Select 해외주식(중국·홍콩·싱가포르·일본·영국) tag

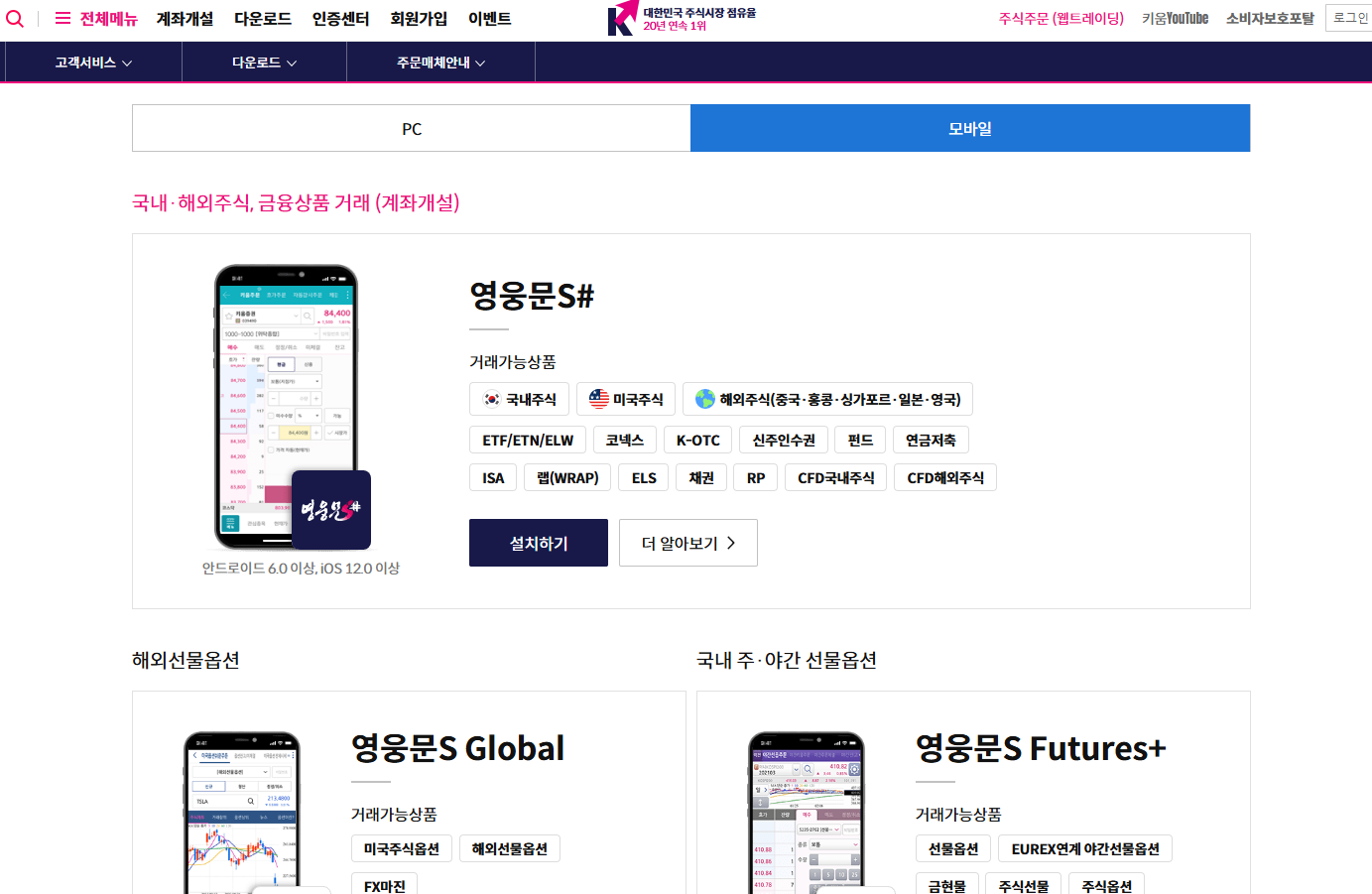(x=828, y=399)
